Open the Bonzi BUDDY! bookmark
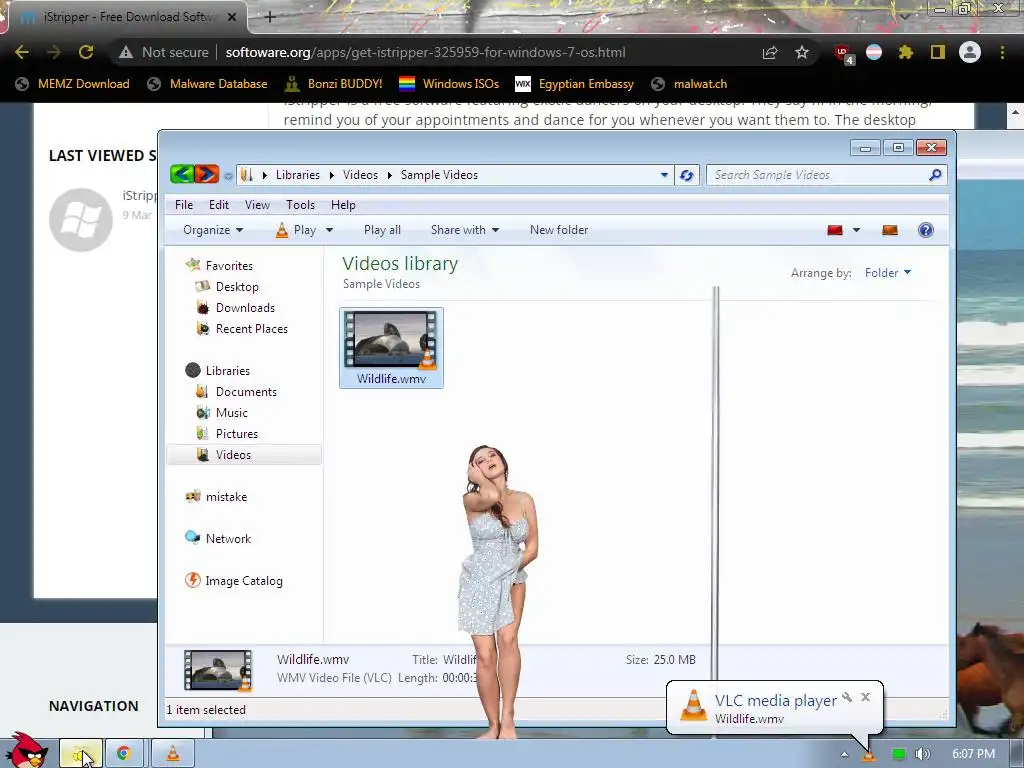This screenshot has width=1024, height=768. [x=333, y=84]
